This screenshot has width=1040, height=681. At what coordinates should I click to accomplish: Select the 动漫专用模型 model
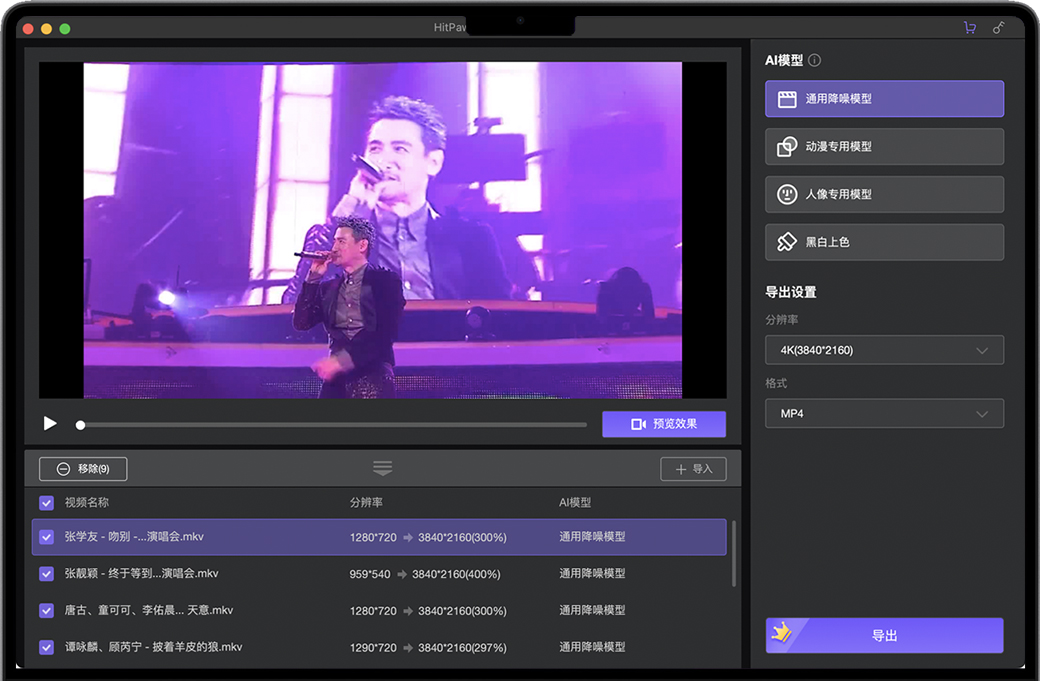tap(884, 147)
